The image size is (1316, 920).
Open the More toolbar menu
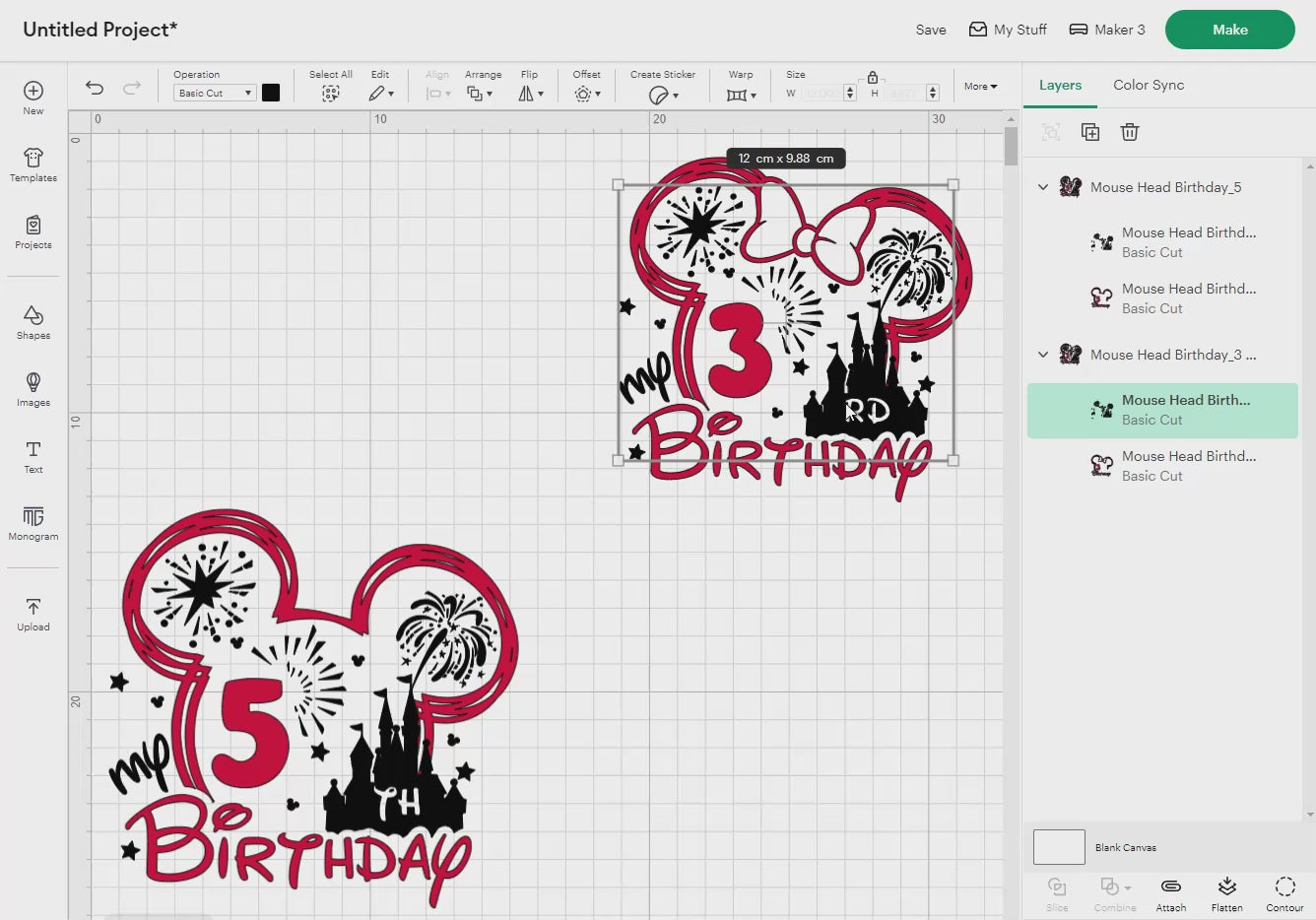click(x=980, y=87)
